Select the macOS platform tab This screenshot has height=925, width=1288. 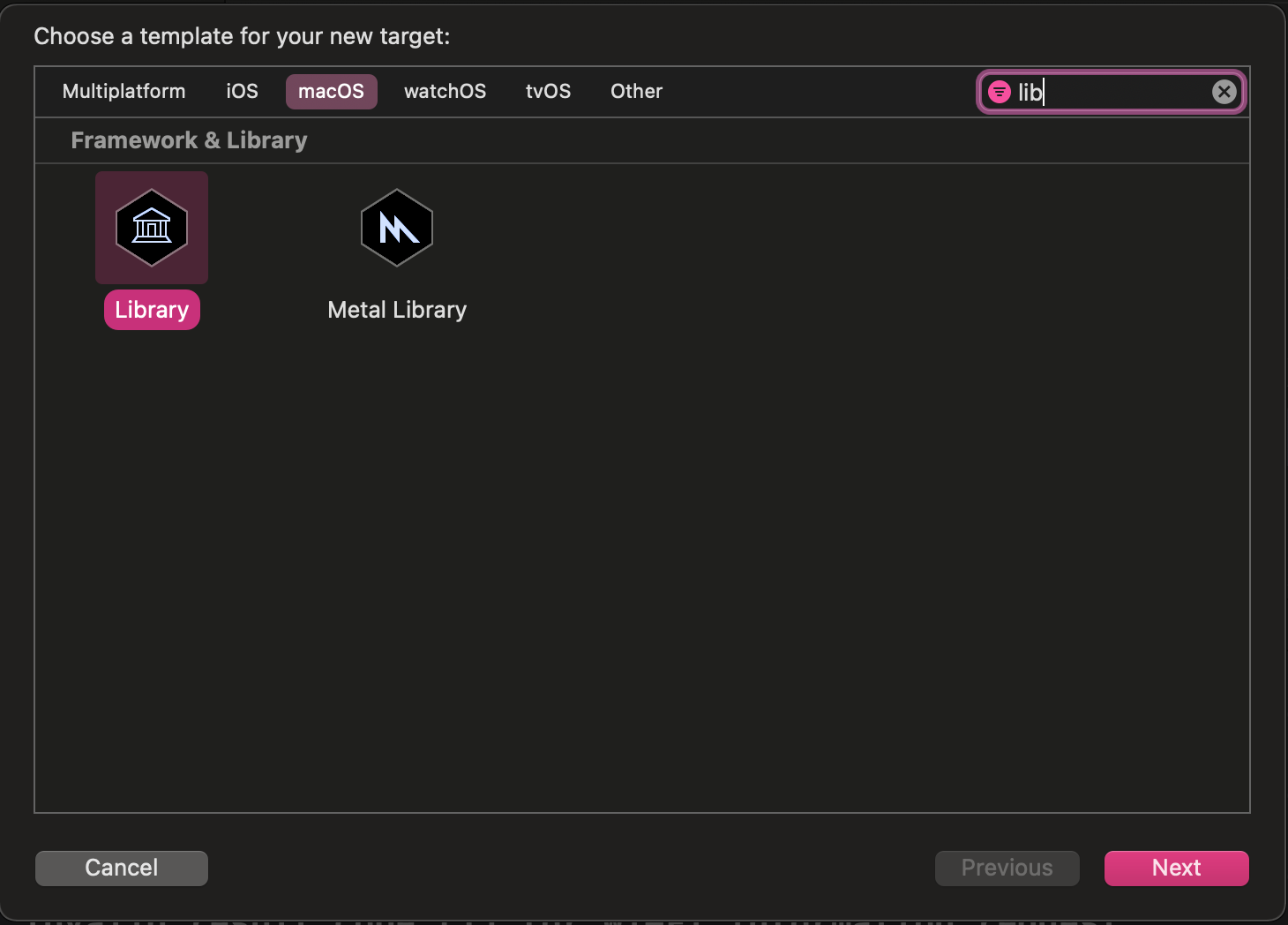332,92
